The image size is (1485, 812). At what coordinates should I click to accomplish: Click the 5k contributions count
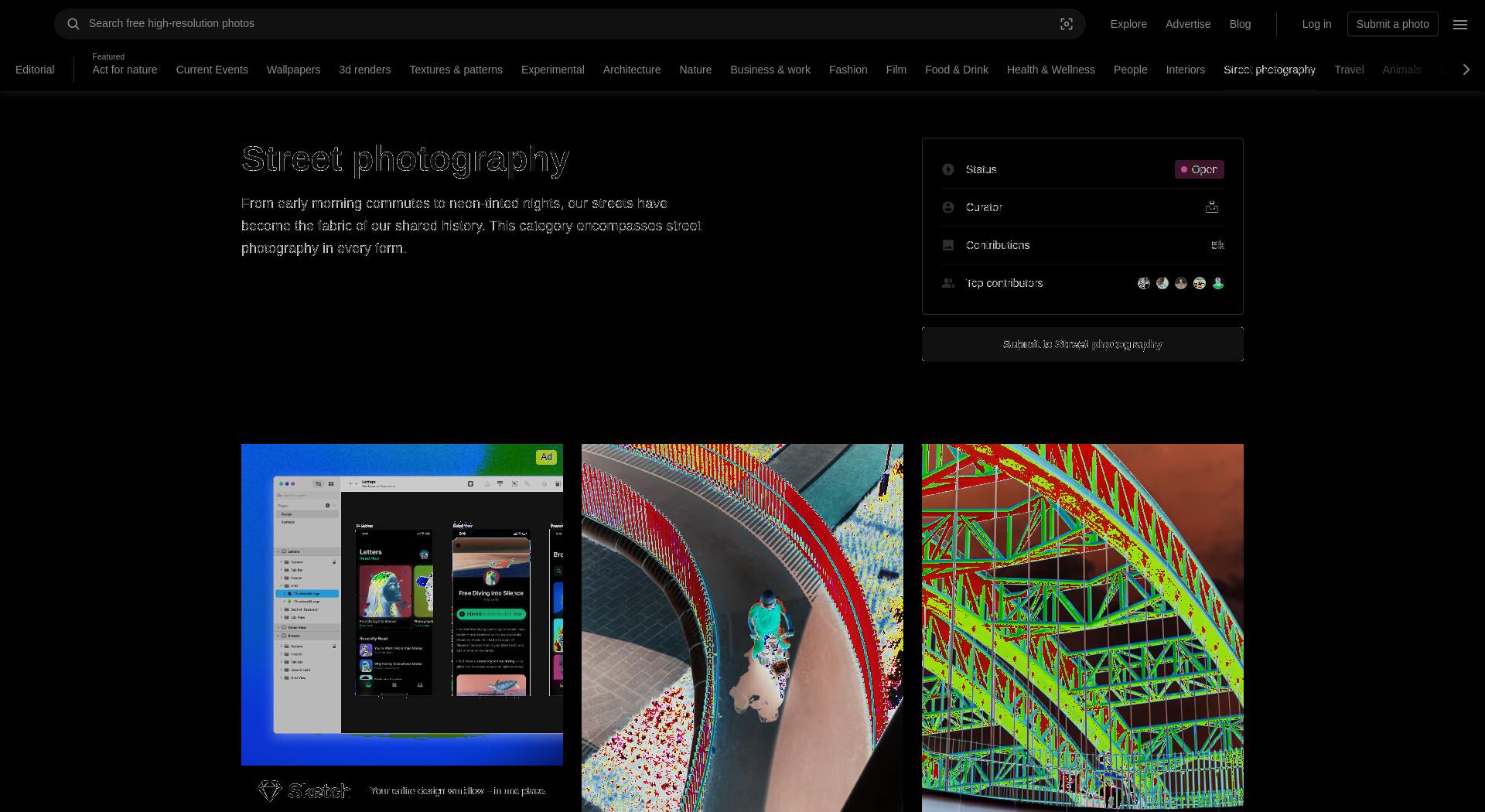1217,245
